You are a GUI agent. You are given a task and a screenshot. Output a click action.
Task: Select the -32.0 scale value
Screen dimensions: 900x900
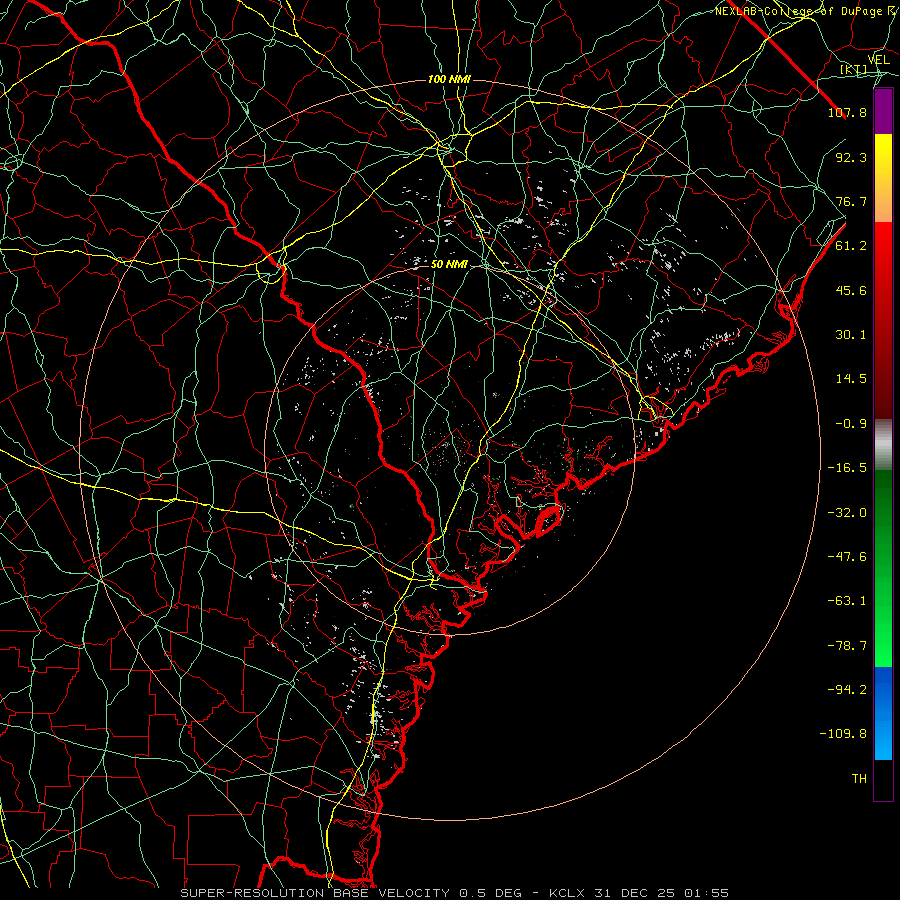coord(847,513)
